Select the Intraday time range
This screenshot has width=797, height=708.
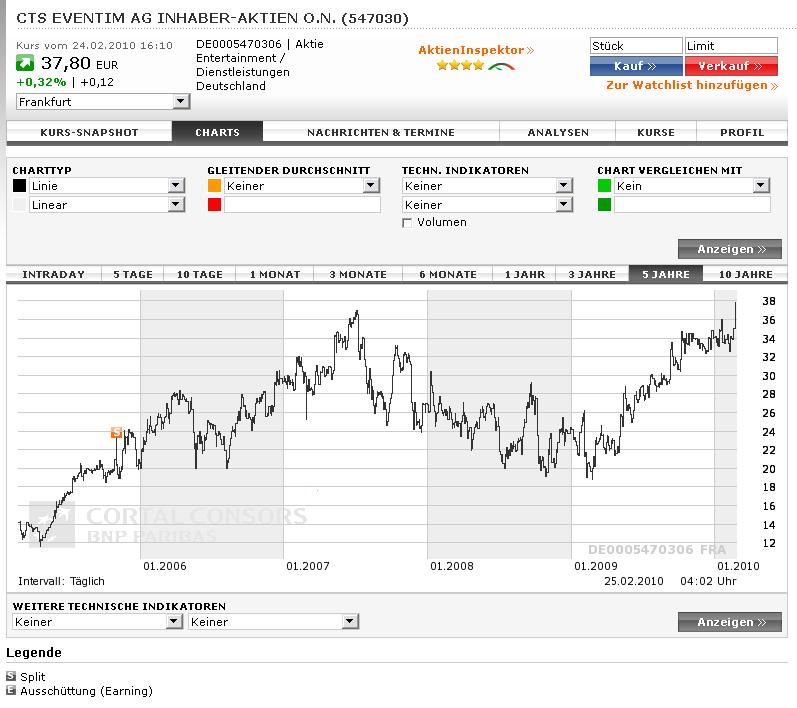click(53, 274)
